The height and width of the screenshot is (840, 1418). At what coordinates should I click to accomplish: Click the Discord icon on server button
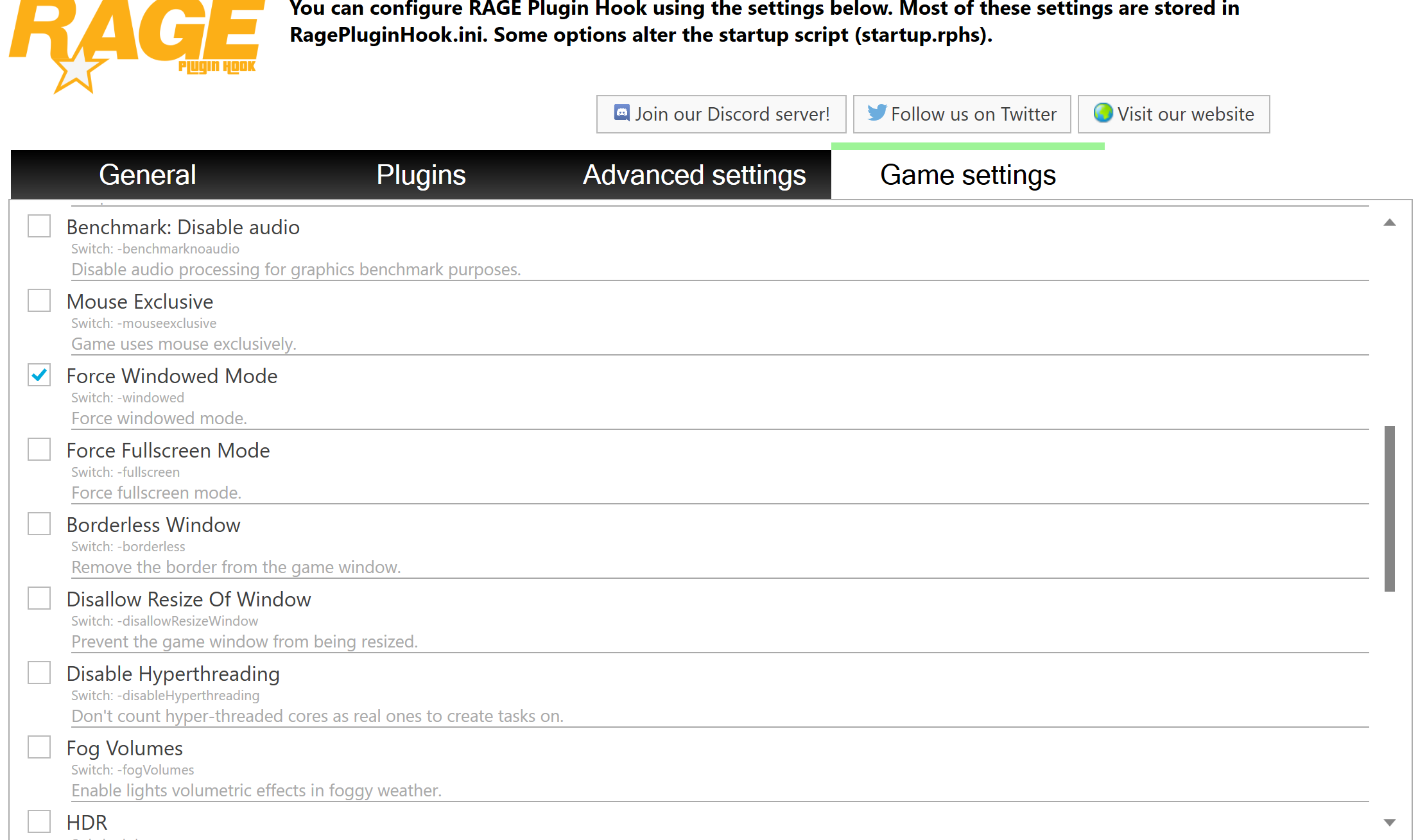pyautogui.click(x=621, y=114)
